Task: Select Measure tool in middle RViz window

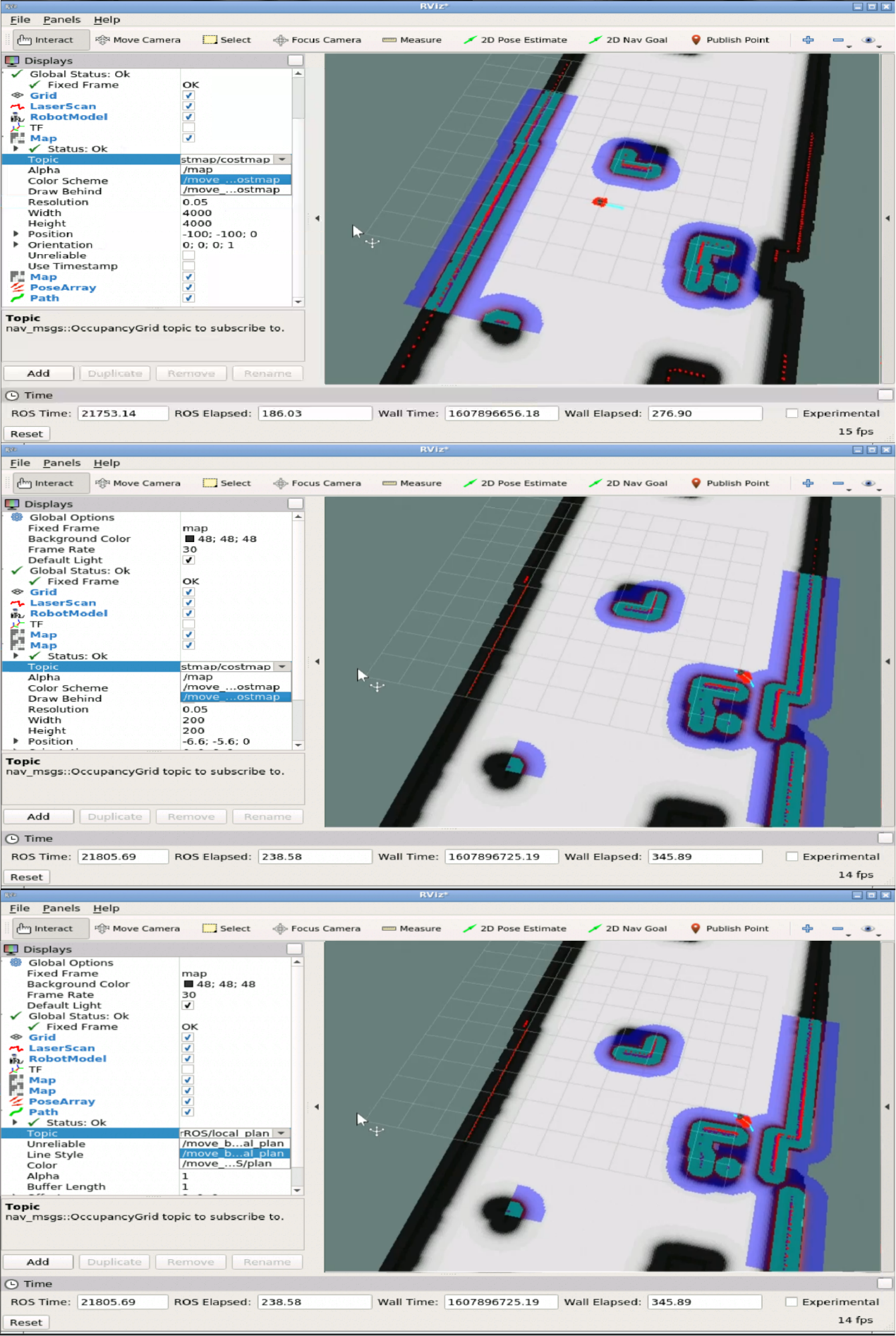Action: click(412, 483)
